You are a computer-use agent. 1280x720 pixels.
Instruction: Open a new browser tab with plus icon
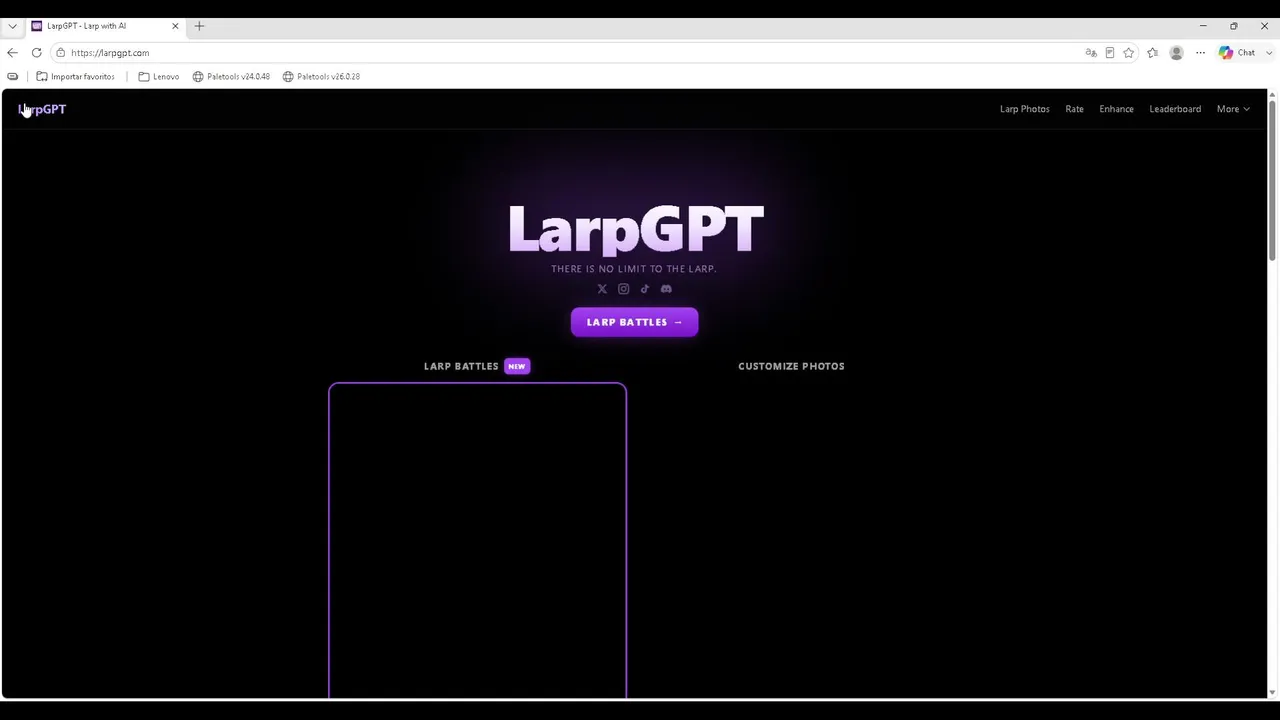[x=199, y=26]
